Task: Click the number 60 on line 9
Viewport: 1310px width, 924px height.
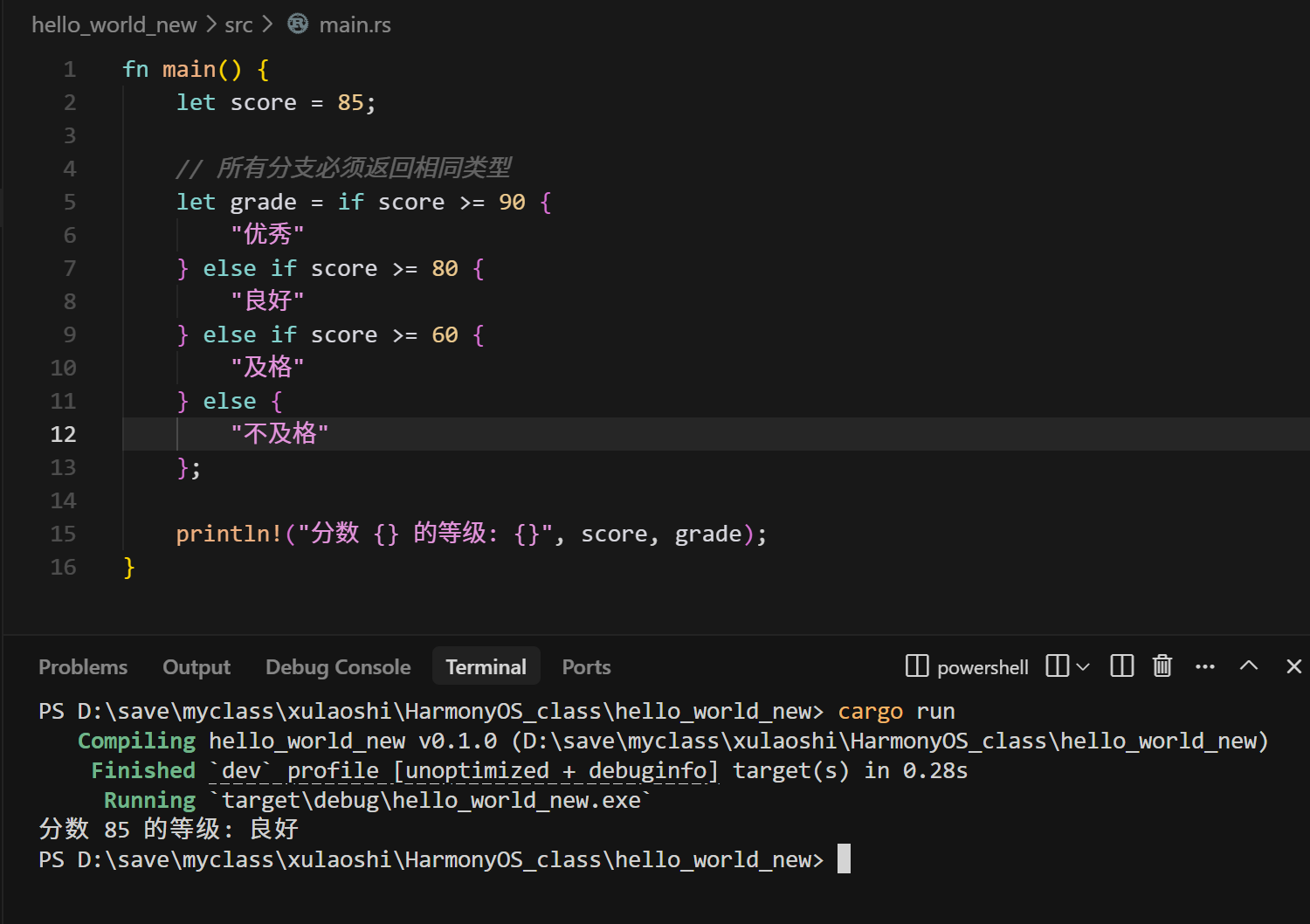Action: pyautogui.click(x=445, y=334)
